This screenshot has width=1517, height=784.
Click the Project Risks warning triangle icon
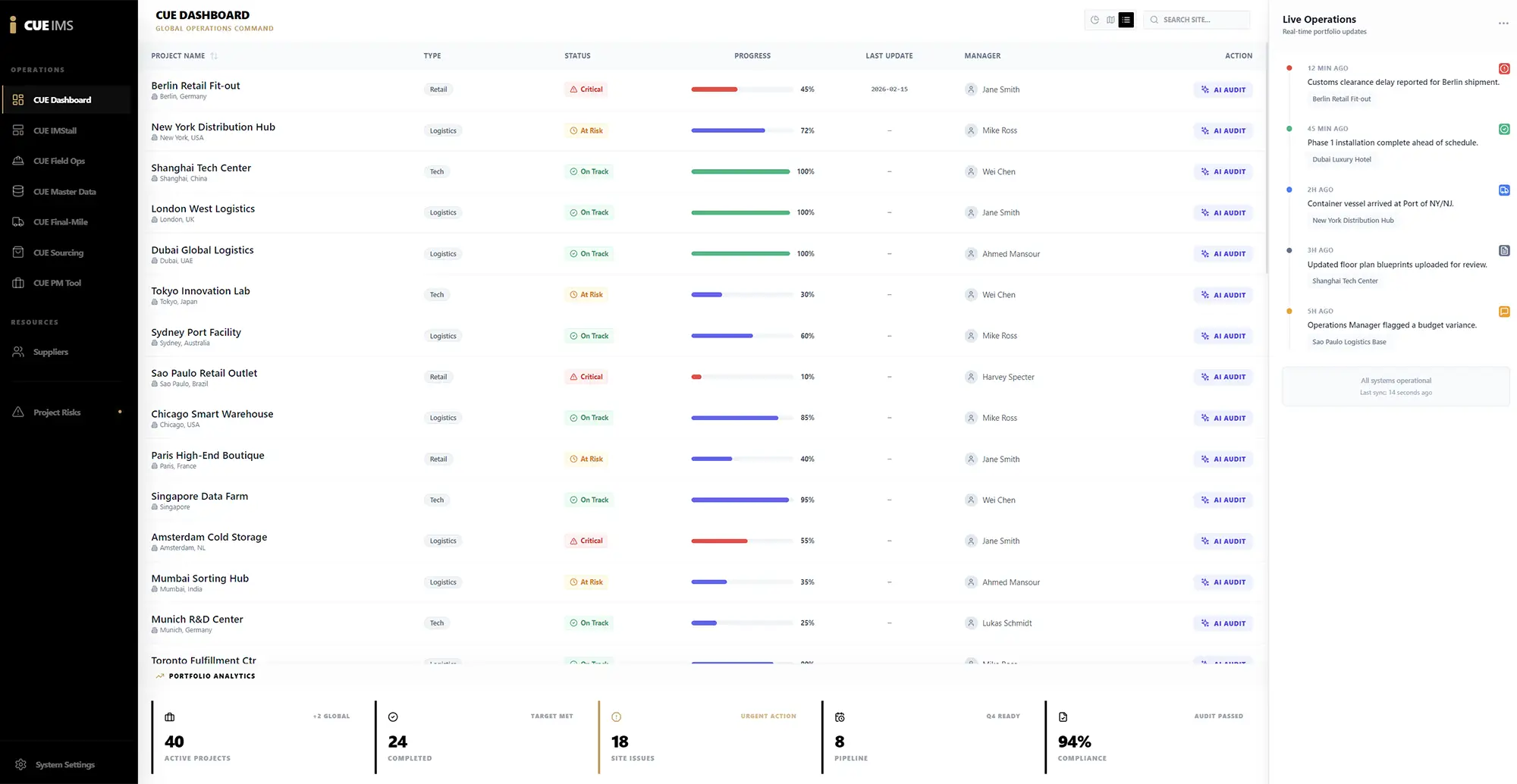click(x=18, y=412)
